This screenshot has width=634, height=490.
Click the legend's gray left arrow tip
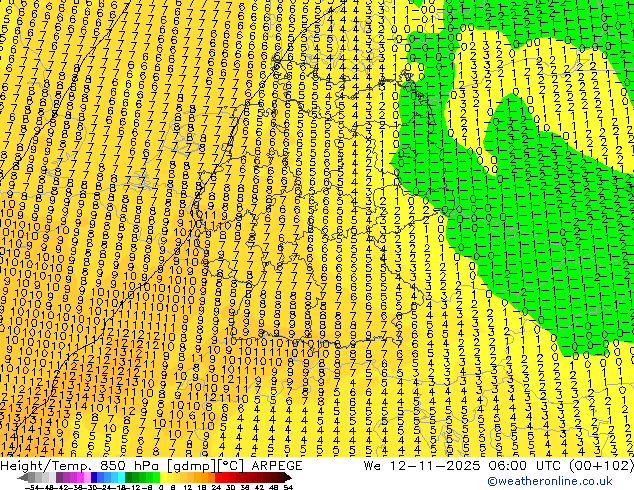(x=22, y=478)
